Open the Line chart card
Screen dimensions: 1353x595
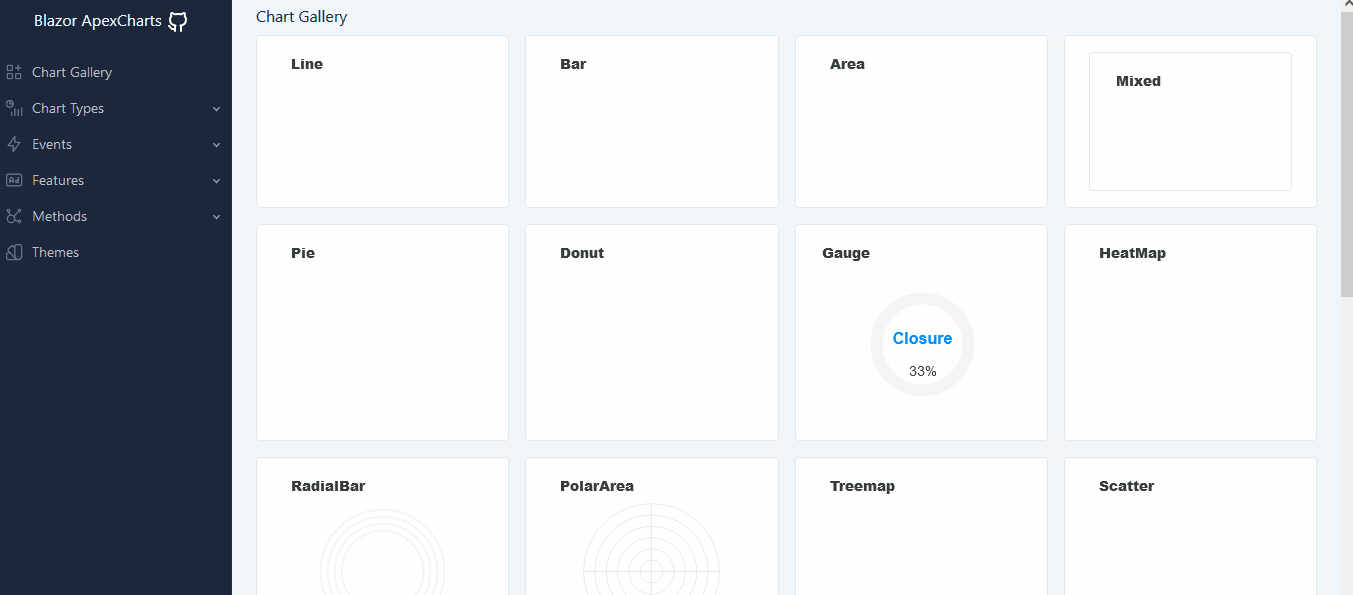(382, 121)
